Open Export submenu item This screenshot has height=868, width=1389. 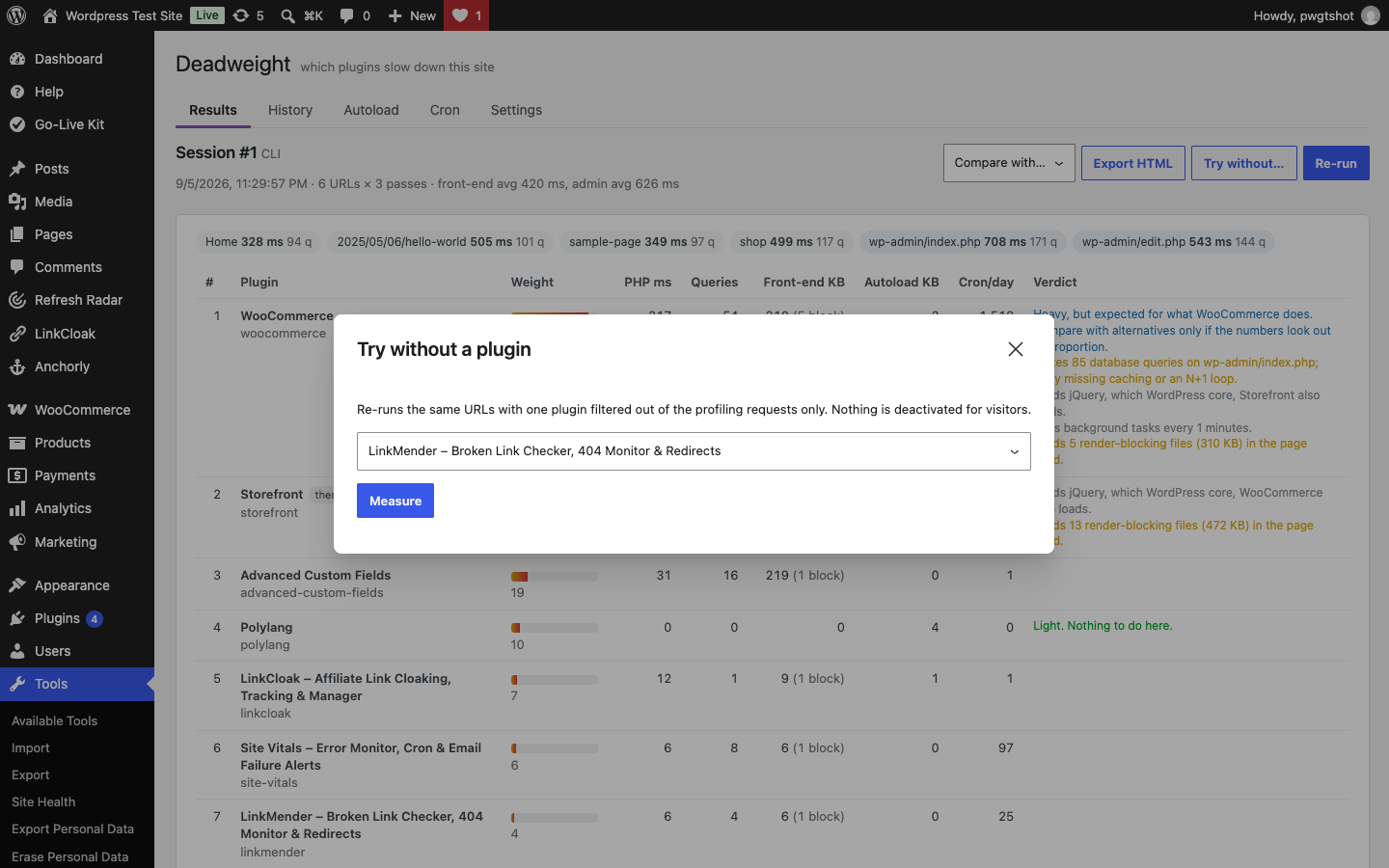(30, 774)
